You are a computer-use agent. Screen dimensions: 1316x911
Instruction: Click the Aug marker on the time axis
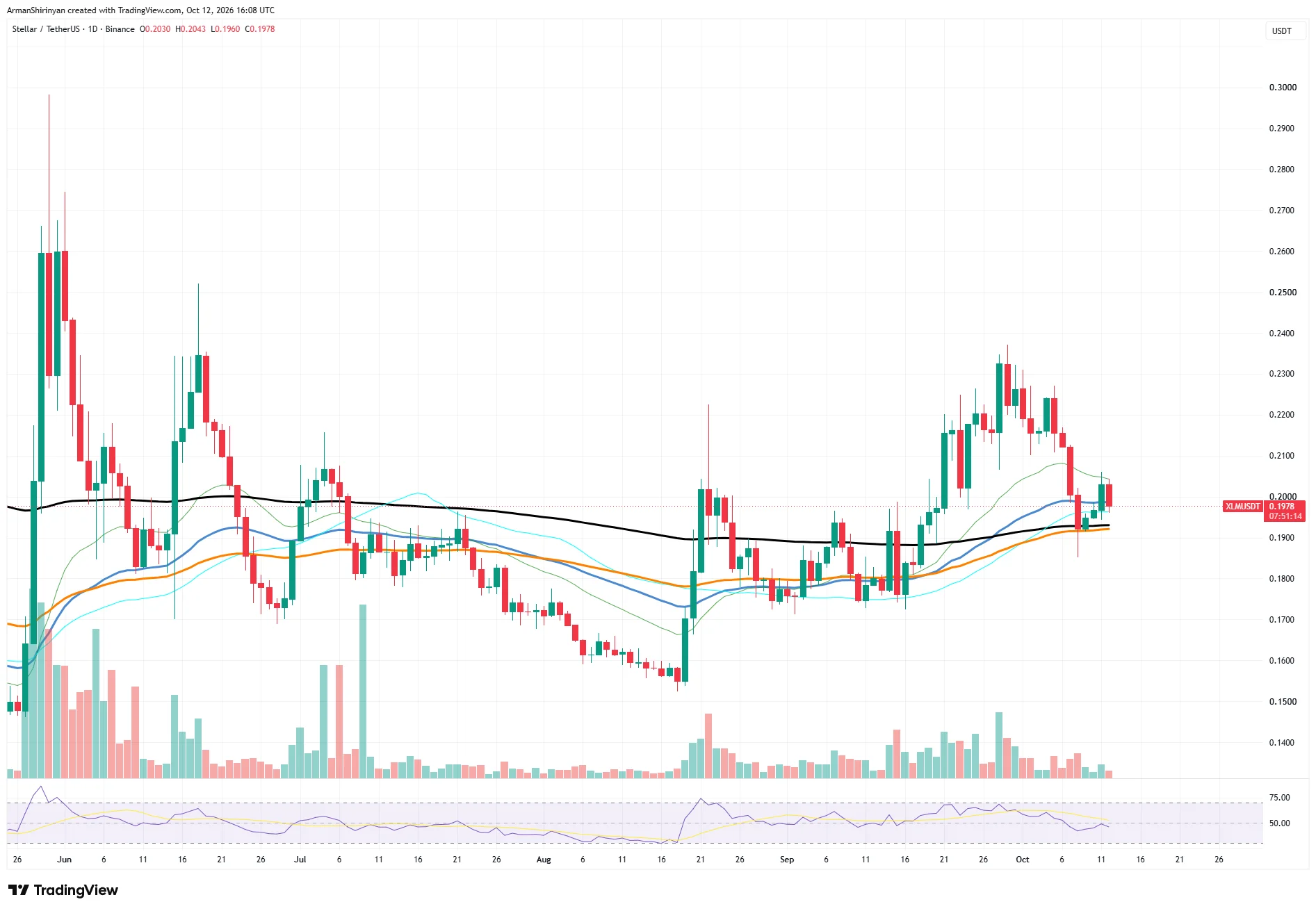pos(544,860)
